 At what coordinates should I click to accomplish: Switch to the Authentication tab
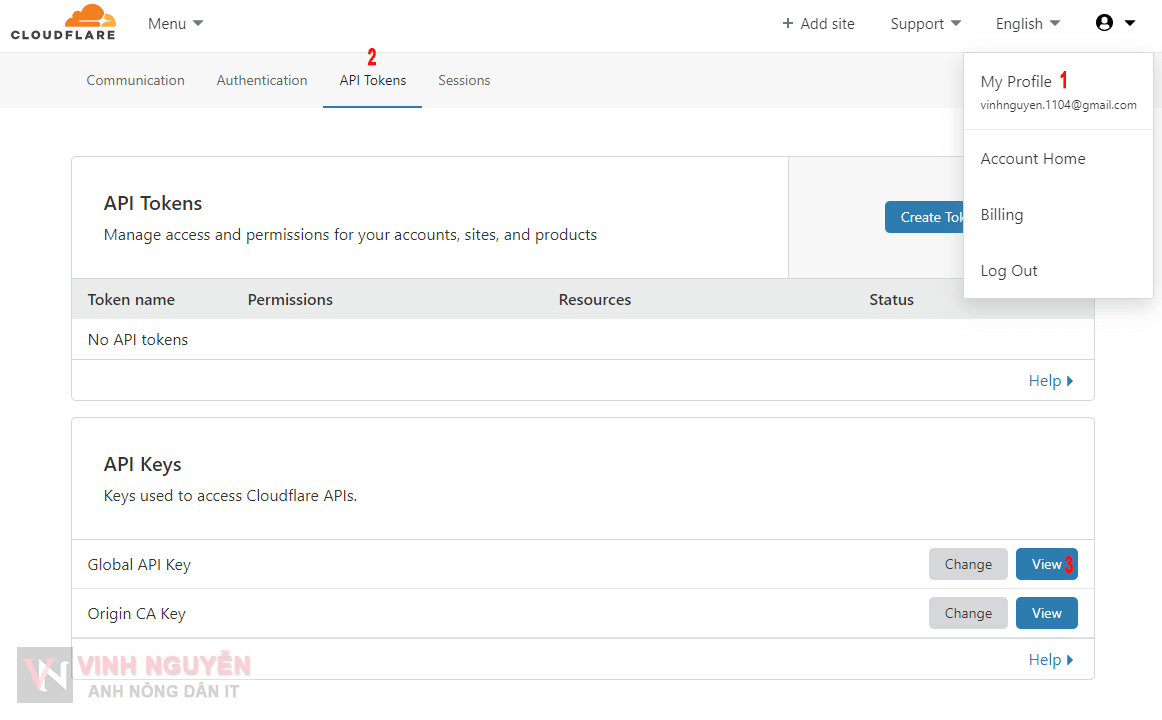[262, 80]
